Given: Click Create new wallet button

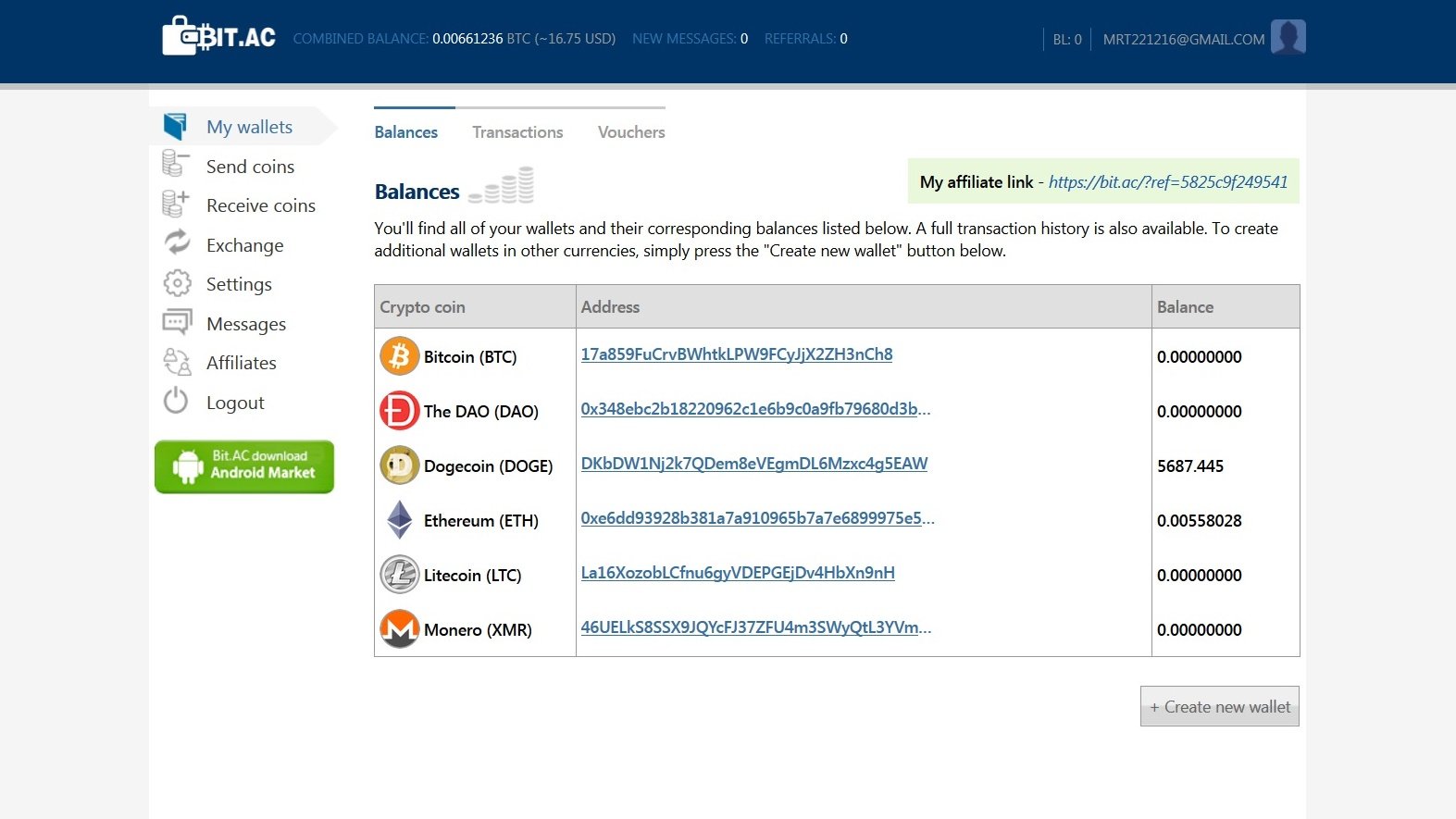Looking at the screenshot, I should pos(1220,706).
